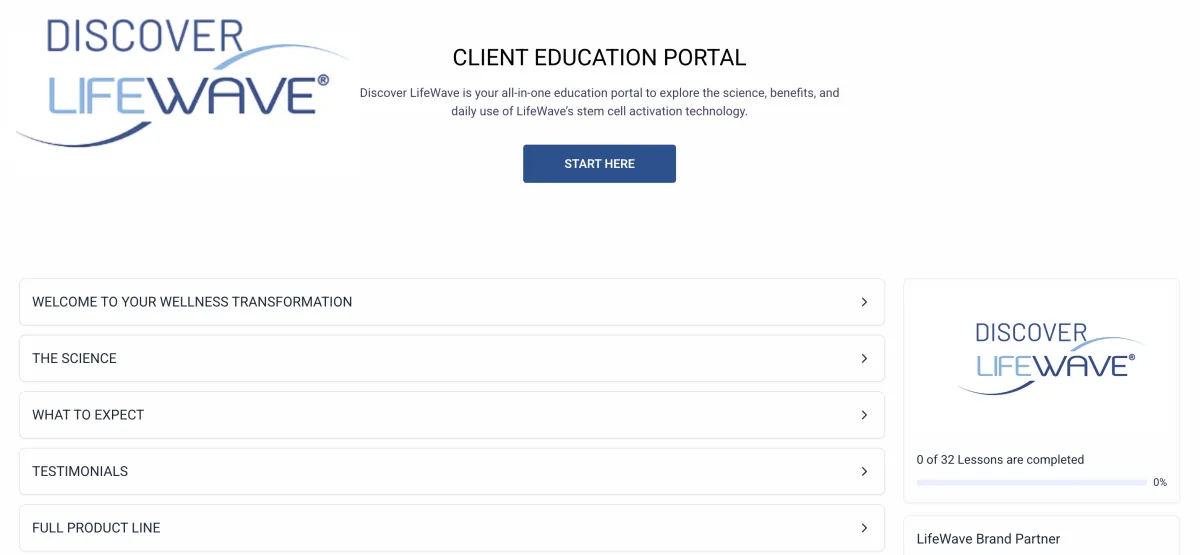
Task: Click the registered trademark symbol on header logo
Action: [x=322, y=80]
